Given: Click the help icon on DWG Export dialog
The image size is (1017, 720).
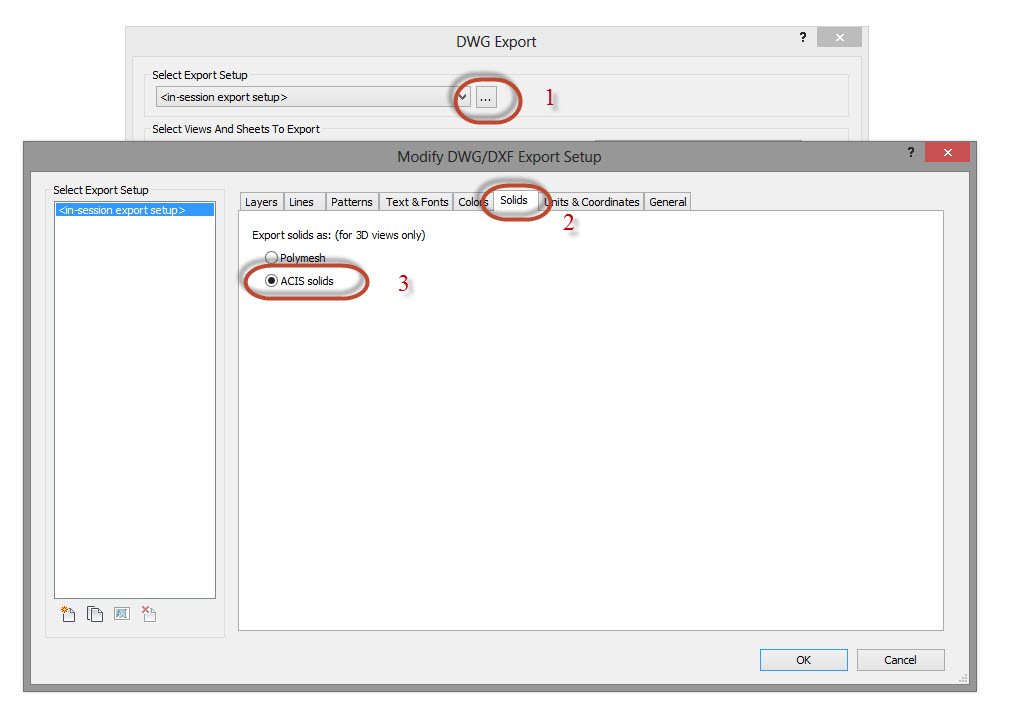Looking at the screenshot, I should point(802,37).
